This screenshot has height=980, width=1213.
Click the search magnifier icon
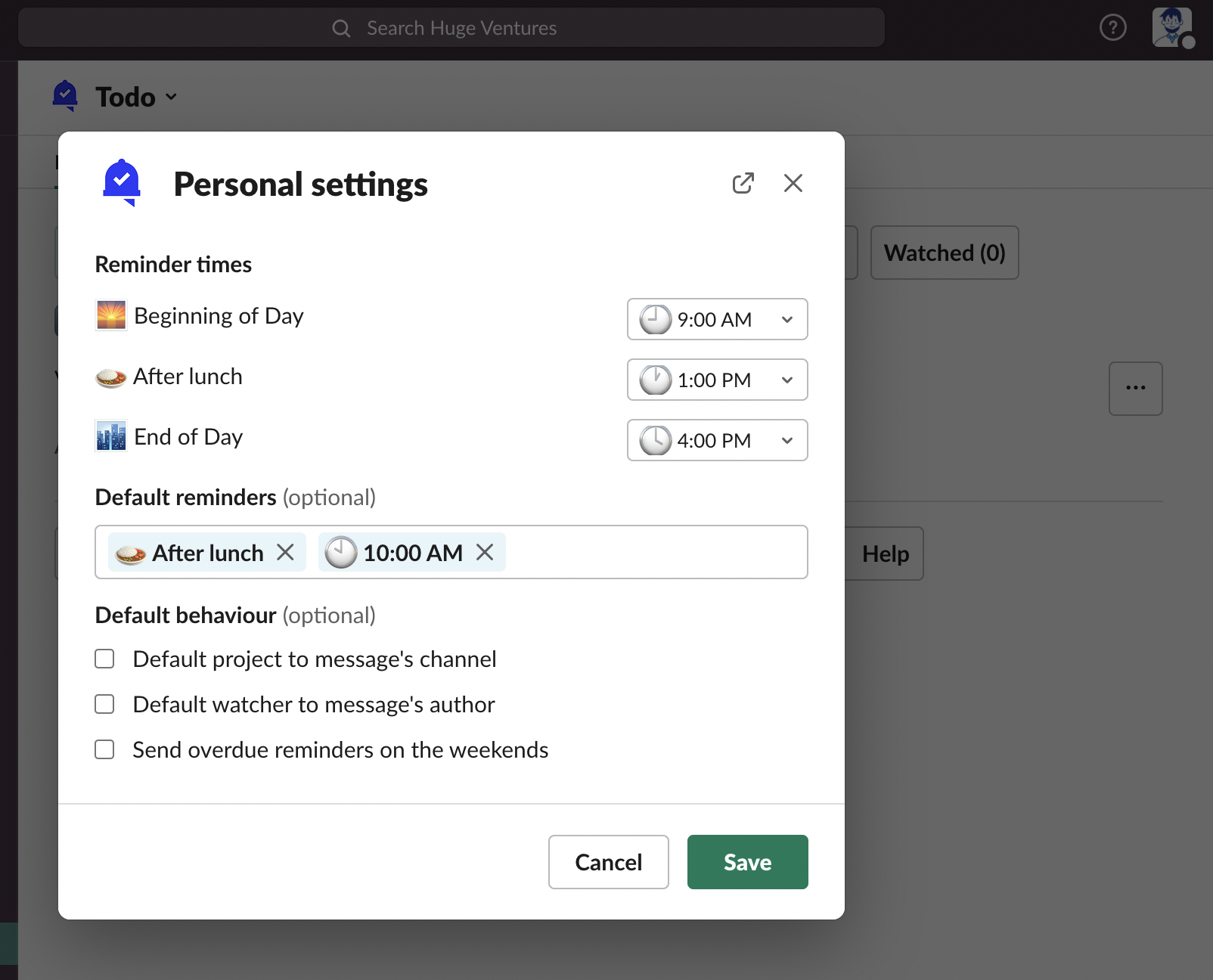point(341,29)
